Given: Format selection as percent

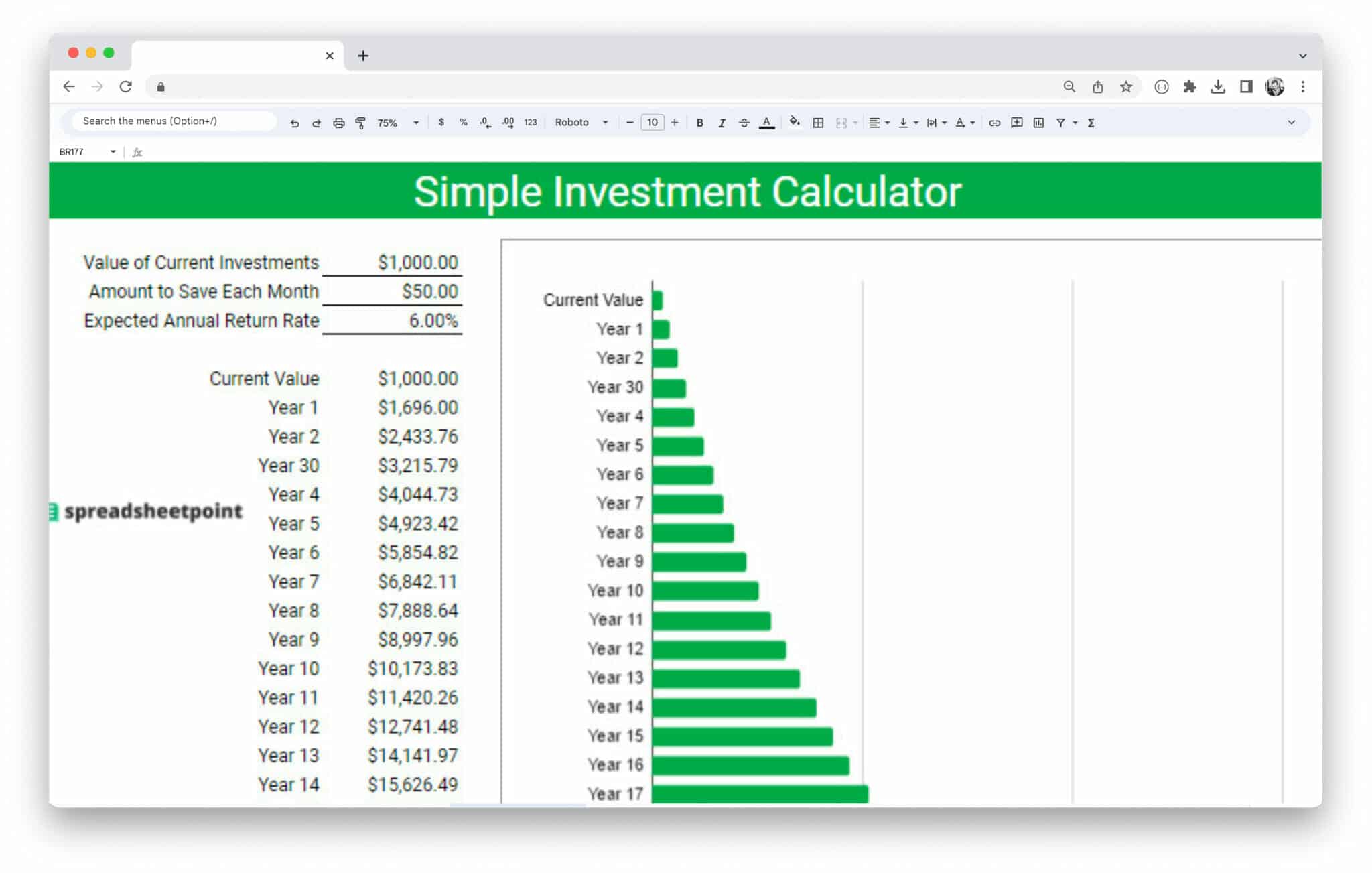Looking at the screenshot, I should tap(462, 123).
